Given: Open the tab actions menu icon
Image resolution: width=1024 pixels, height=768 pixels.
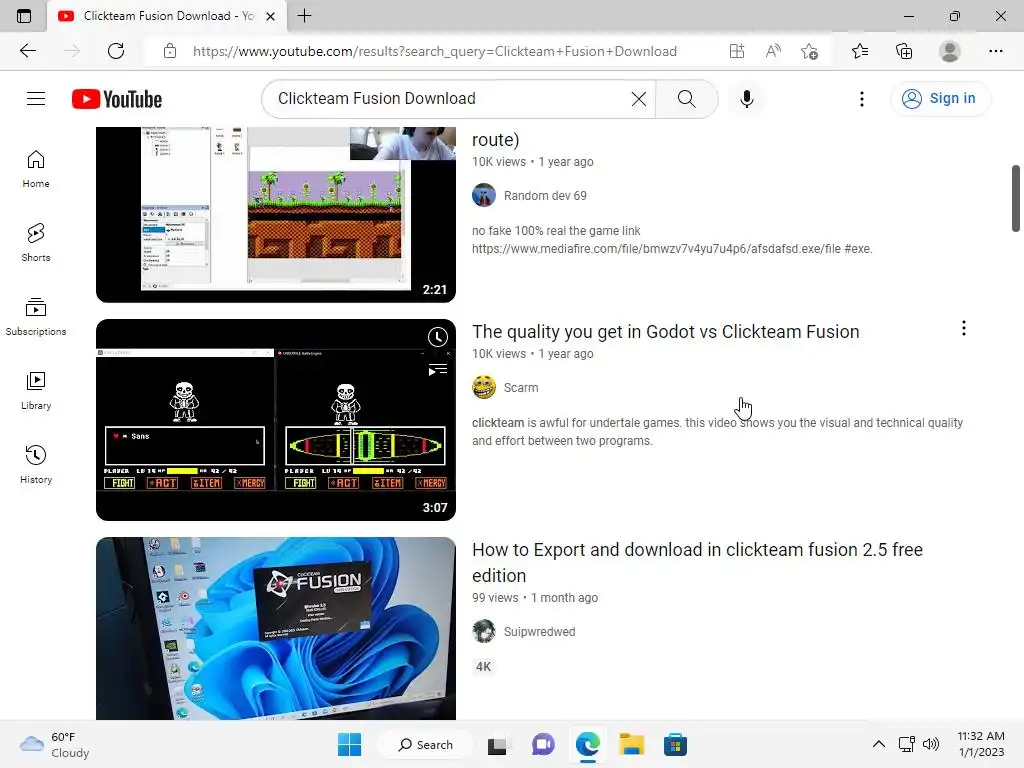Looking at the screenshot, I should [x=24, y=16].
